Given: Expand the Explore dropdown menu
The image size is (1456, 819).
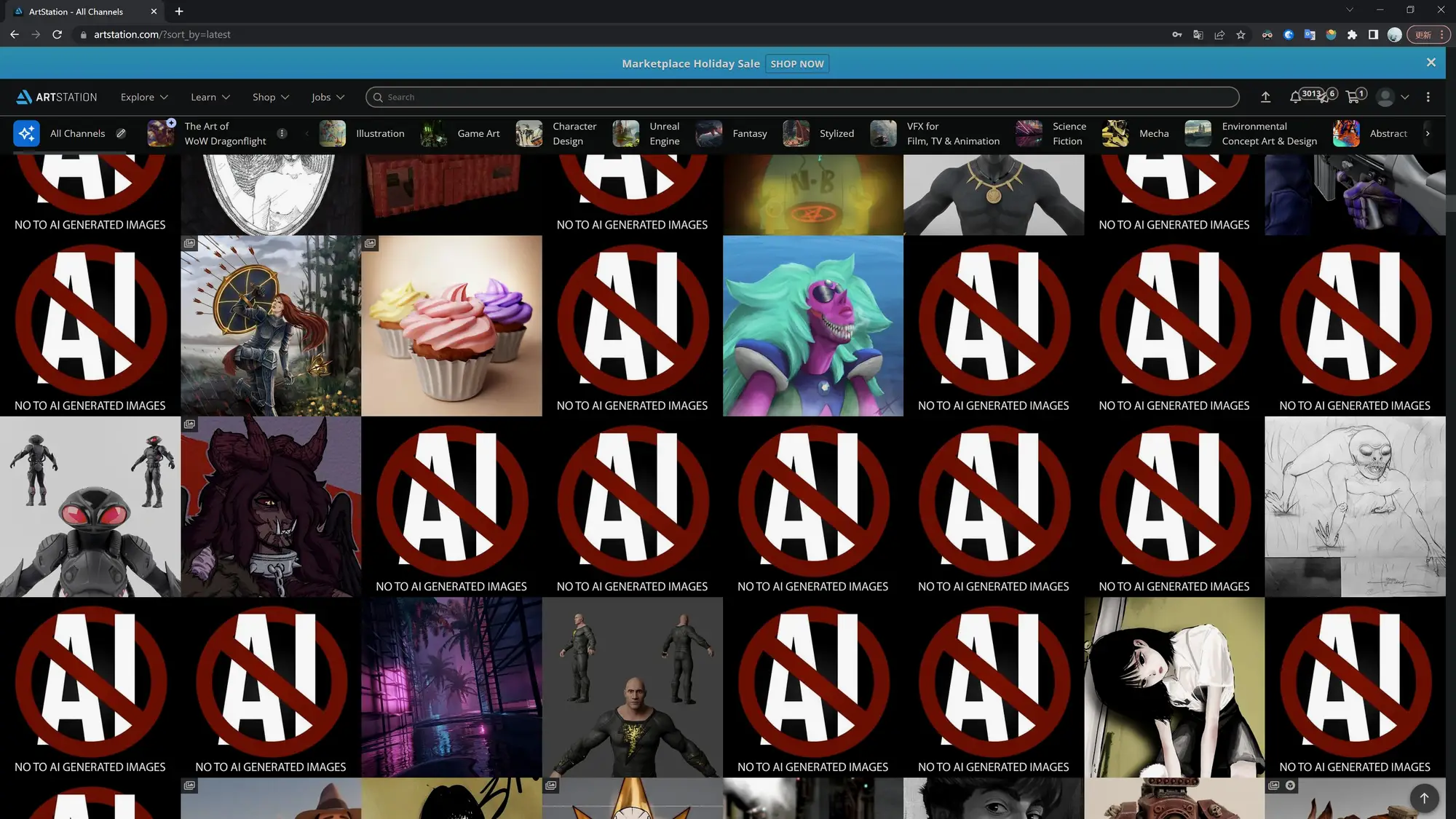Looking at the screenshot, I should point(144,97).
